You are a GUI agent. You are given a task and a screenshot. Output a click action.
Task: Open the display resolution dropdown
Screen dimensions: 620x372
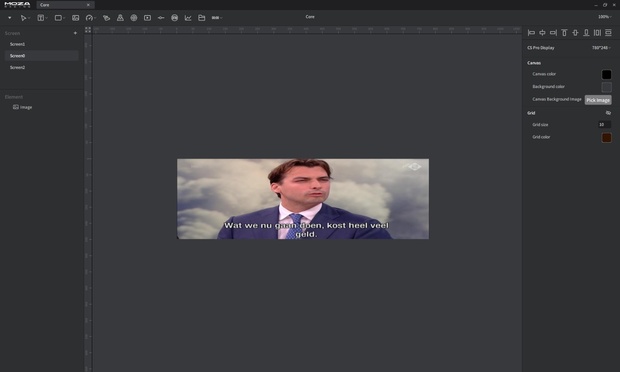(601, 48)
